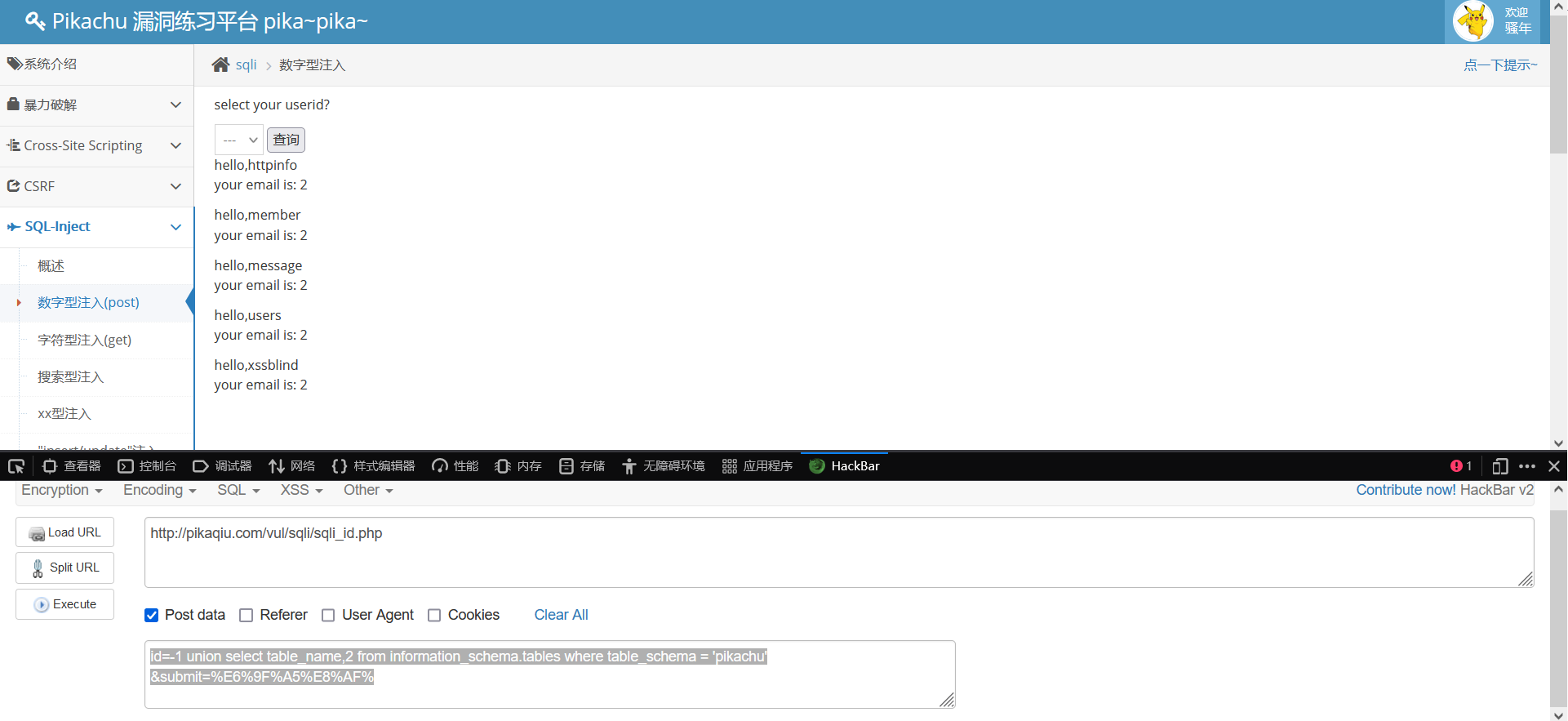Switch to the 无障碍环境 accessibility tab
The image size is (1568, 721).
[664, 466]
